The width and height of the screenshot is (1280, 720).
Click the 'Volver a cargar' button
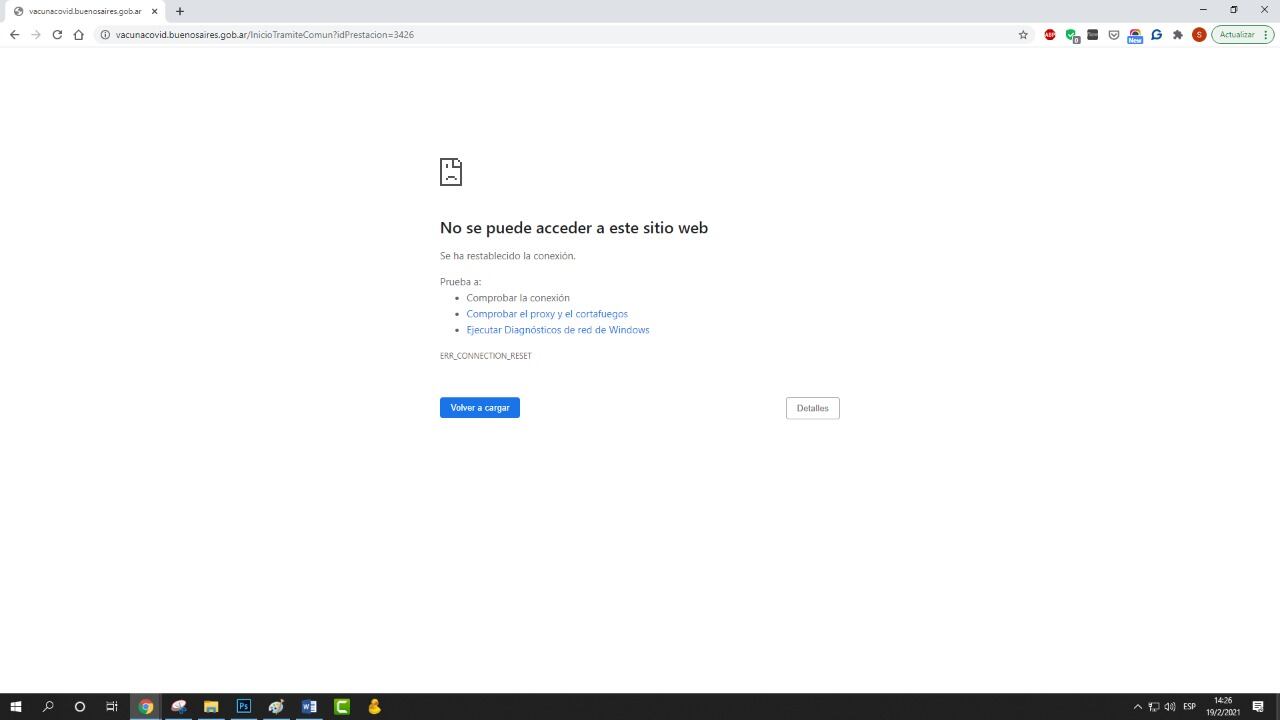tap(479, 408)
